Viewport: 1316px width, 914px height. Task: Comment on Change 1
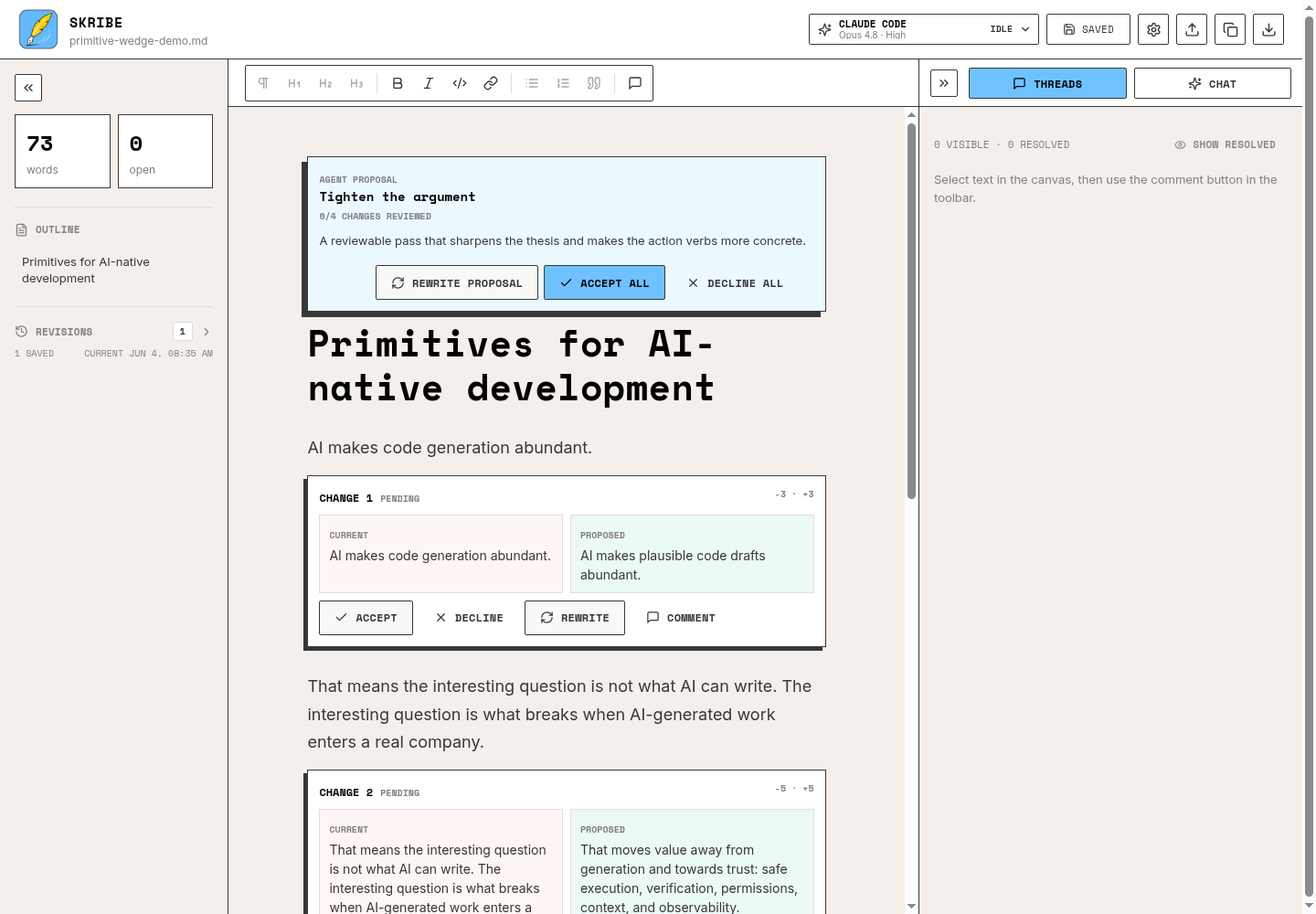[x=681, y=618]
